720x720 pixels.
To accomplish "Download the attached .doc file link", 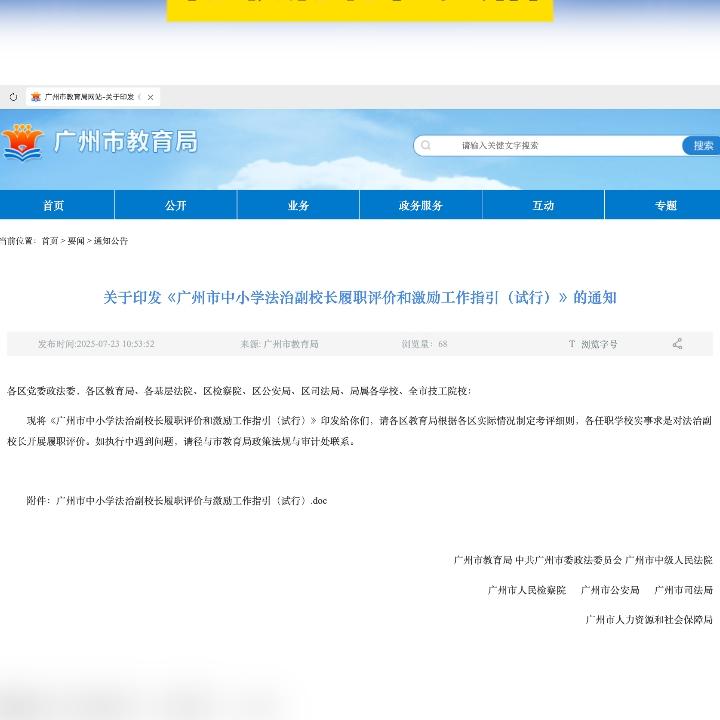I will tap(190, 500).
